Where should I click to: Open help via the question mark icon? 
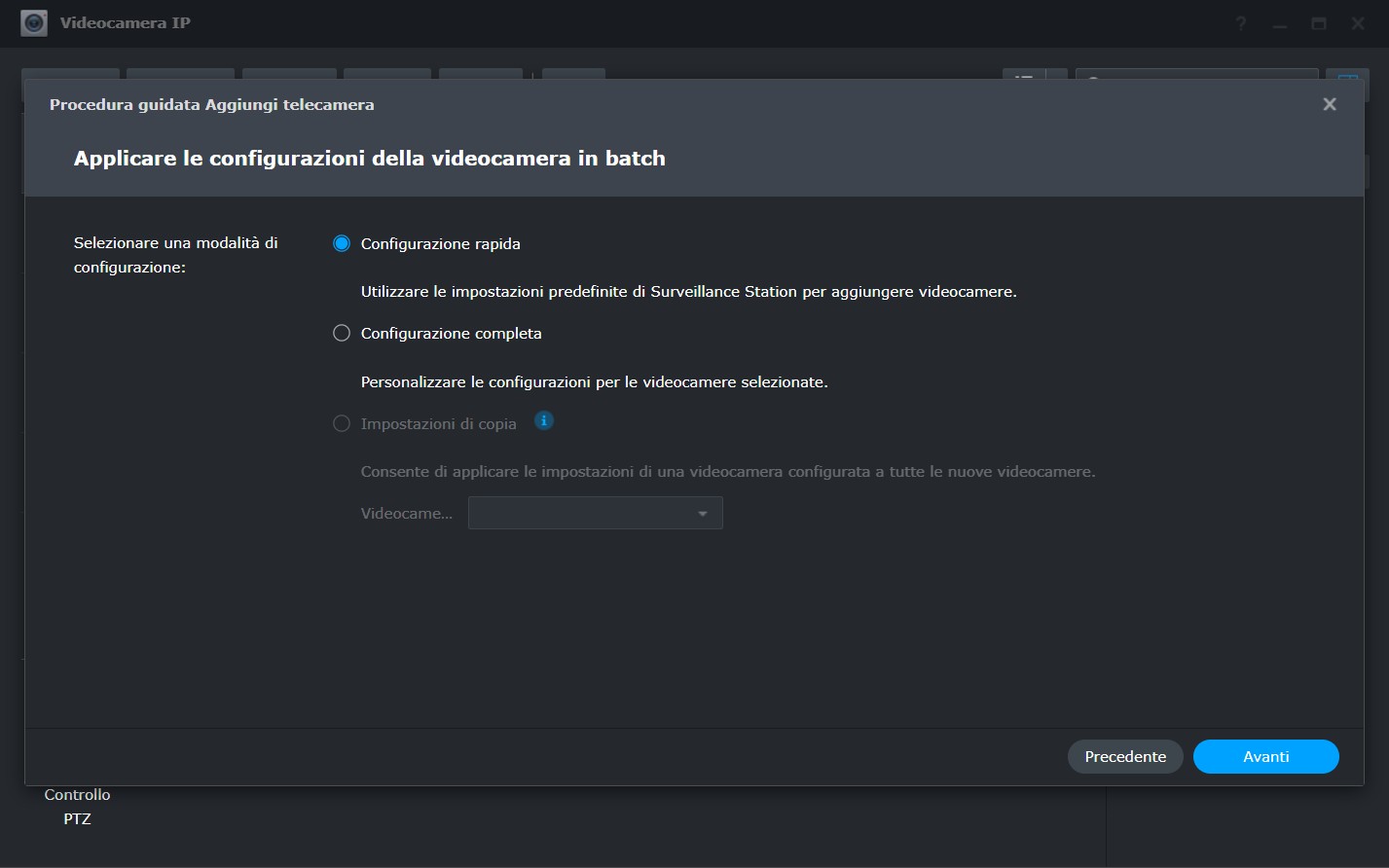pos(1241,24)
